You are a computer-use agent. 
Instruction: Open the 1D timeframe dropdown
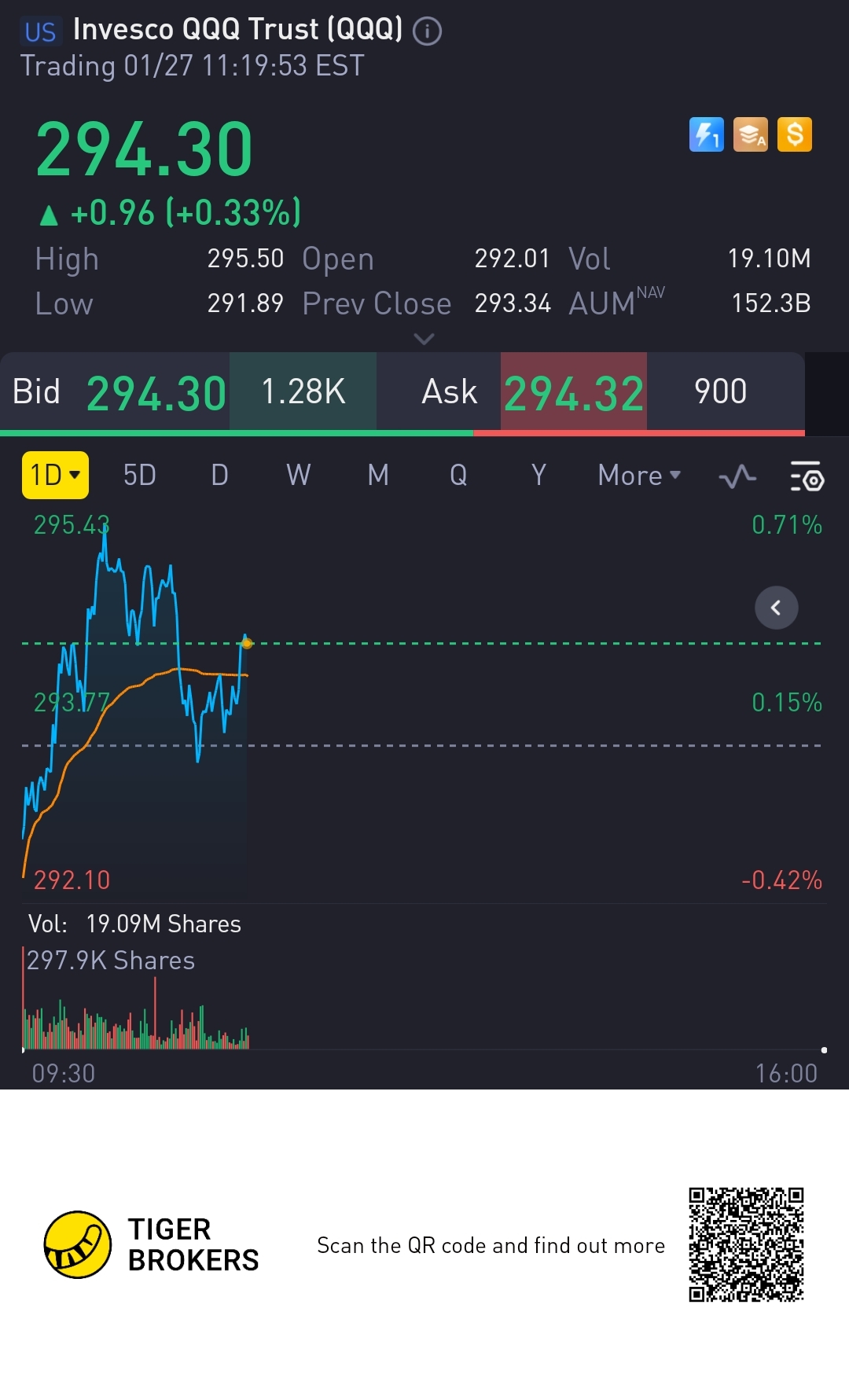[x=55, y=475]
